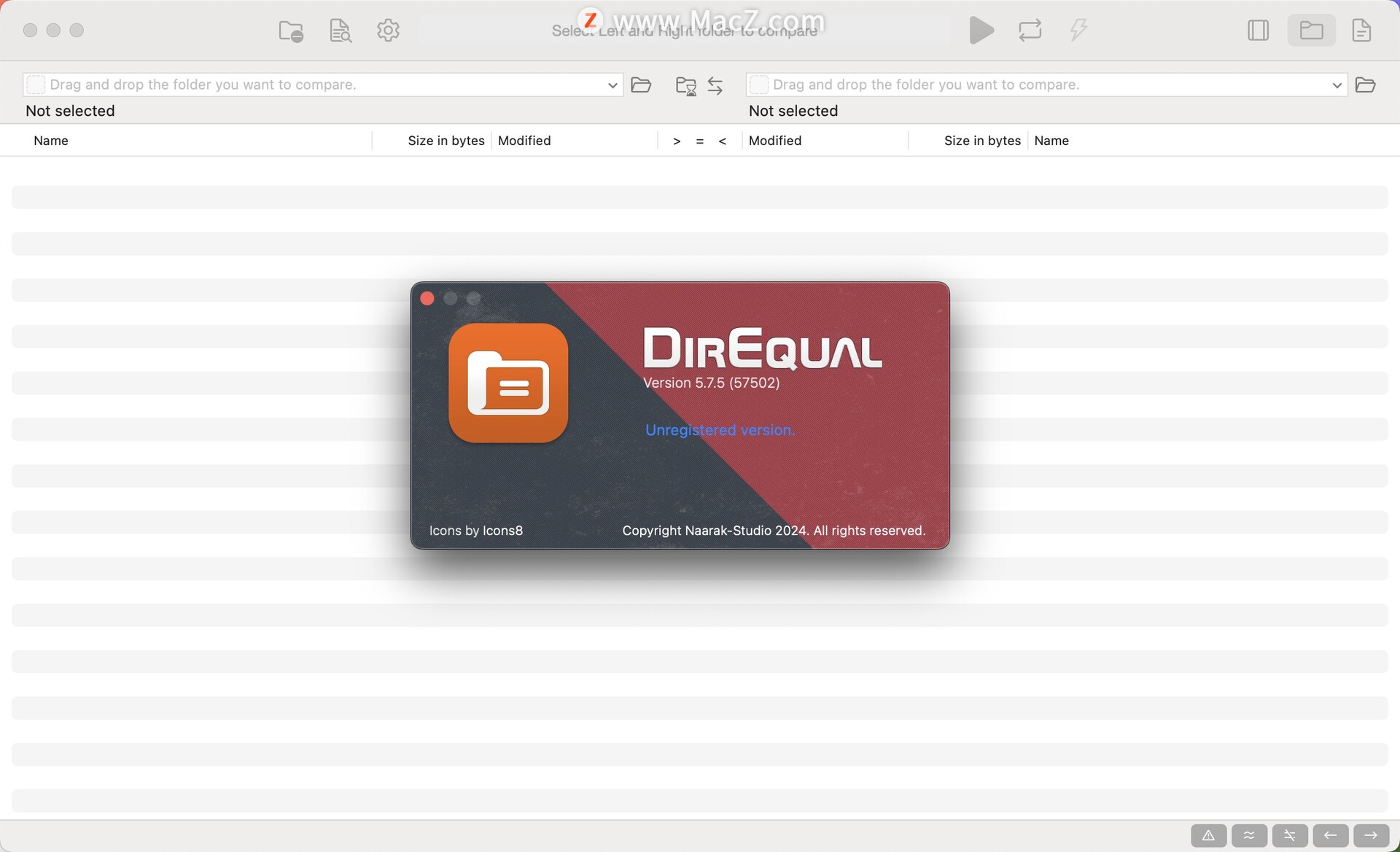Viewport: 1400px width, 852px height.
Task: Toggle the sidebar panel layout icon
Action: (x=1258, y=31)
